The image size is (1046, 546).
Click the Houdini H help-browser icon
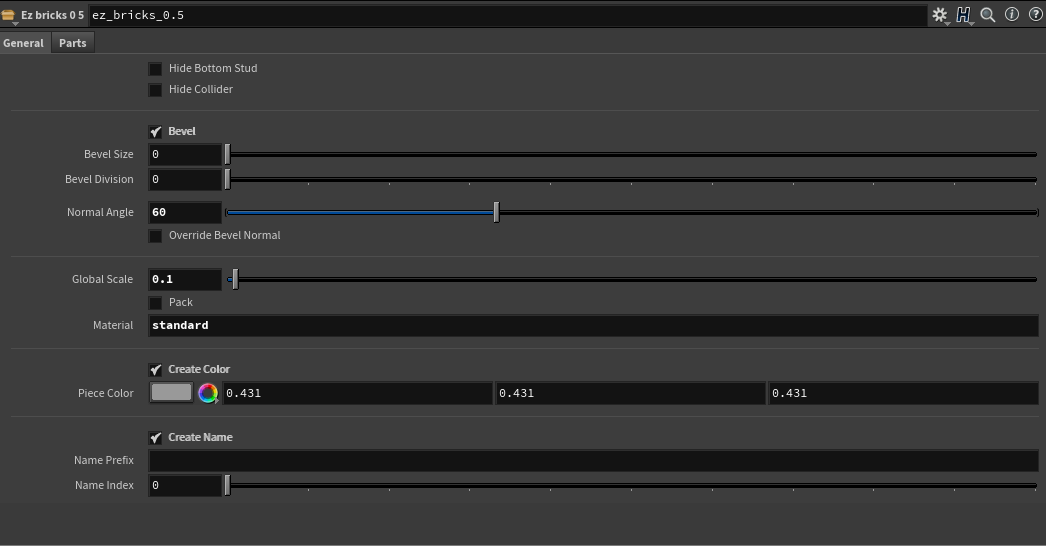(963, 15)
